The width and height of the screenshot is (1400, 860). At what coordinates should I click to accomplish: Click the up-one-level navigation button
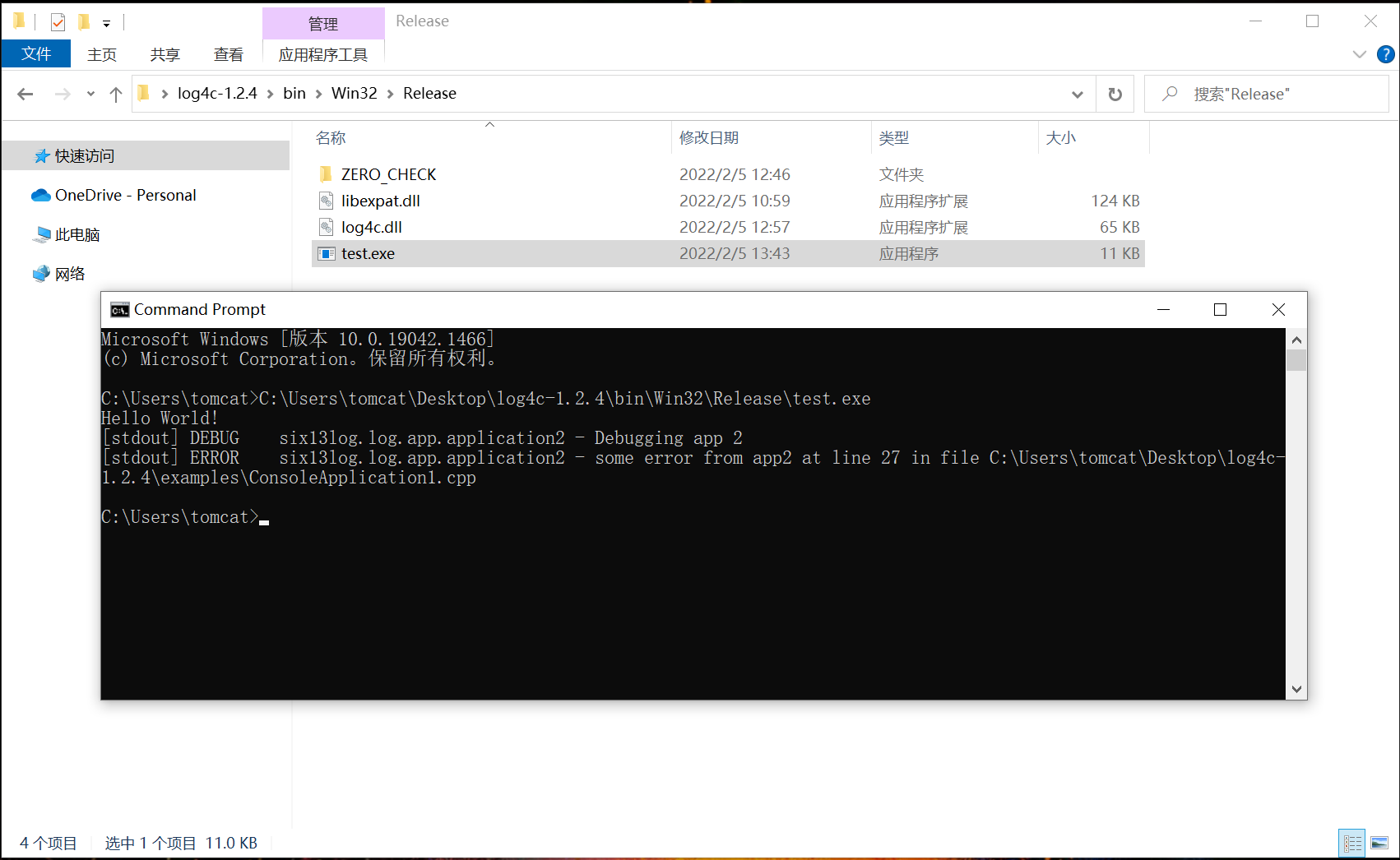click(116, 94)
